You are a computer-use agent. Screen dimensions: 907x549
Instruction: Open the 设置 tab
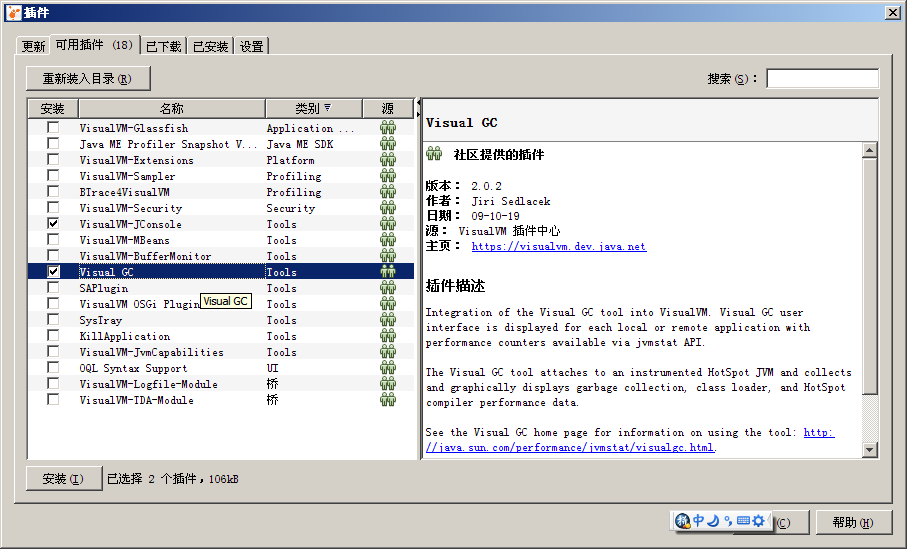(x=252, y=46)
